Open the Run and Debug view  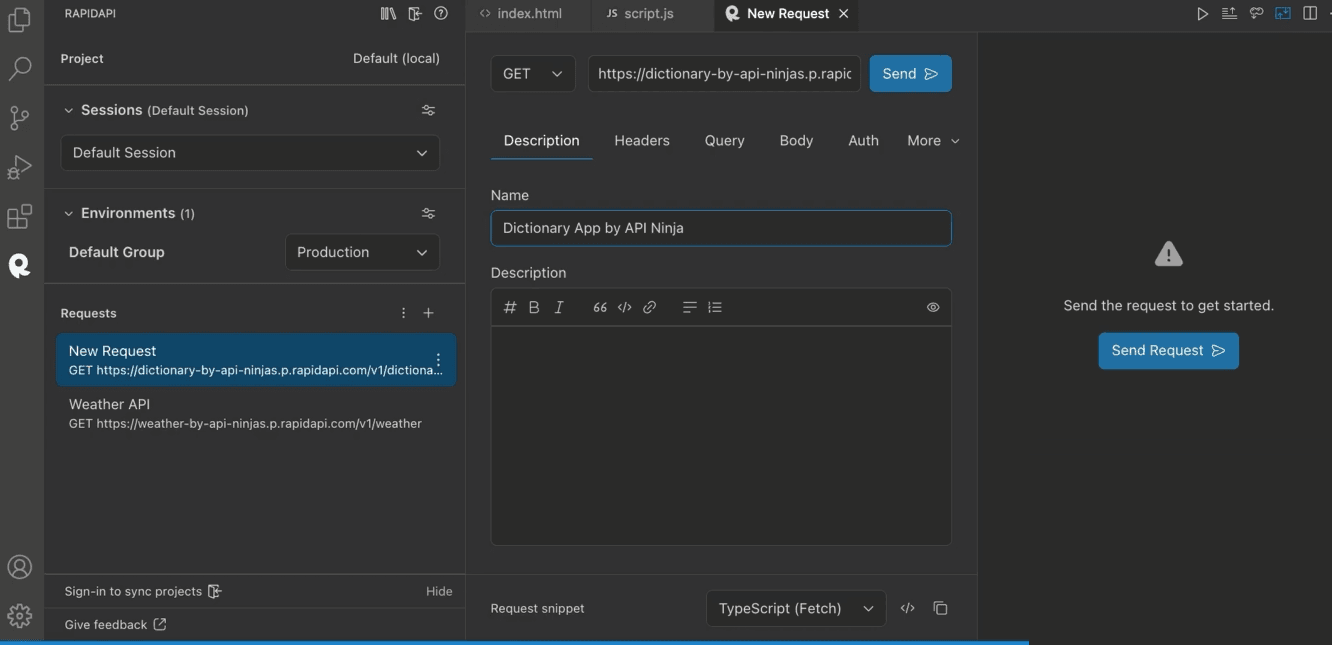20,166
